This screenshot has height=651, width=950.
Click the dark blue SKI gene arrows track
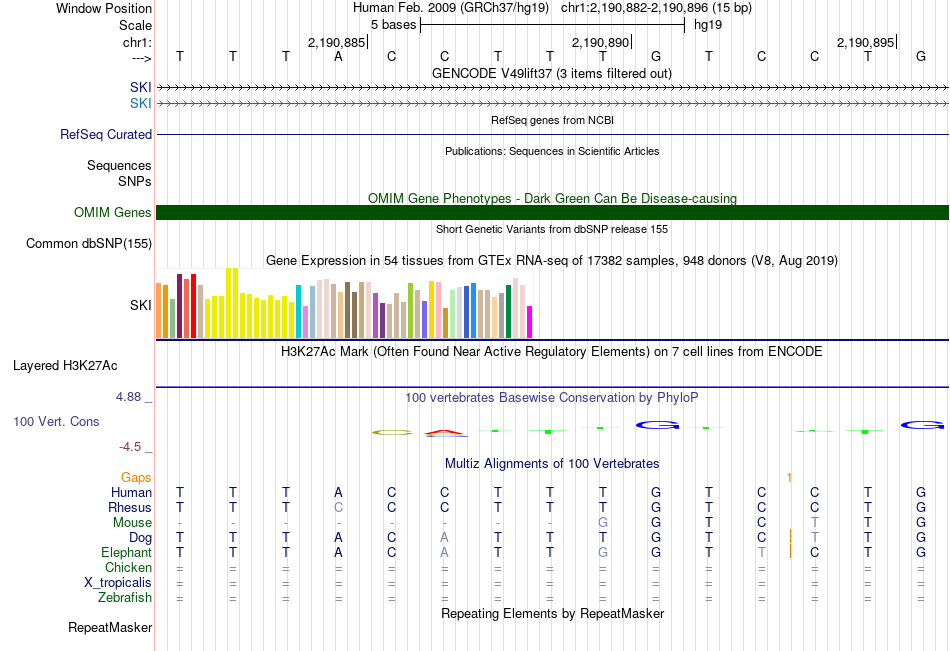pos(553,88)
